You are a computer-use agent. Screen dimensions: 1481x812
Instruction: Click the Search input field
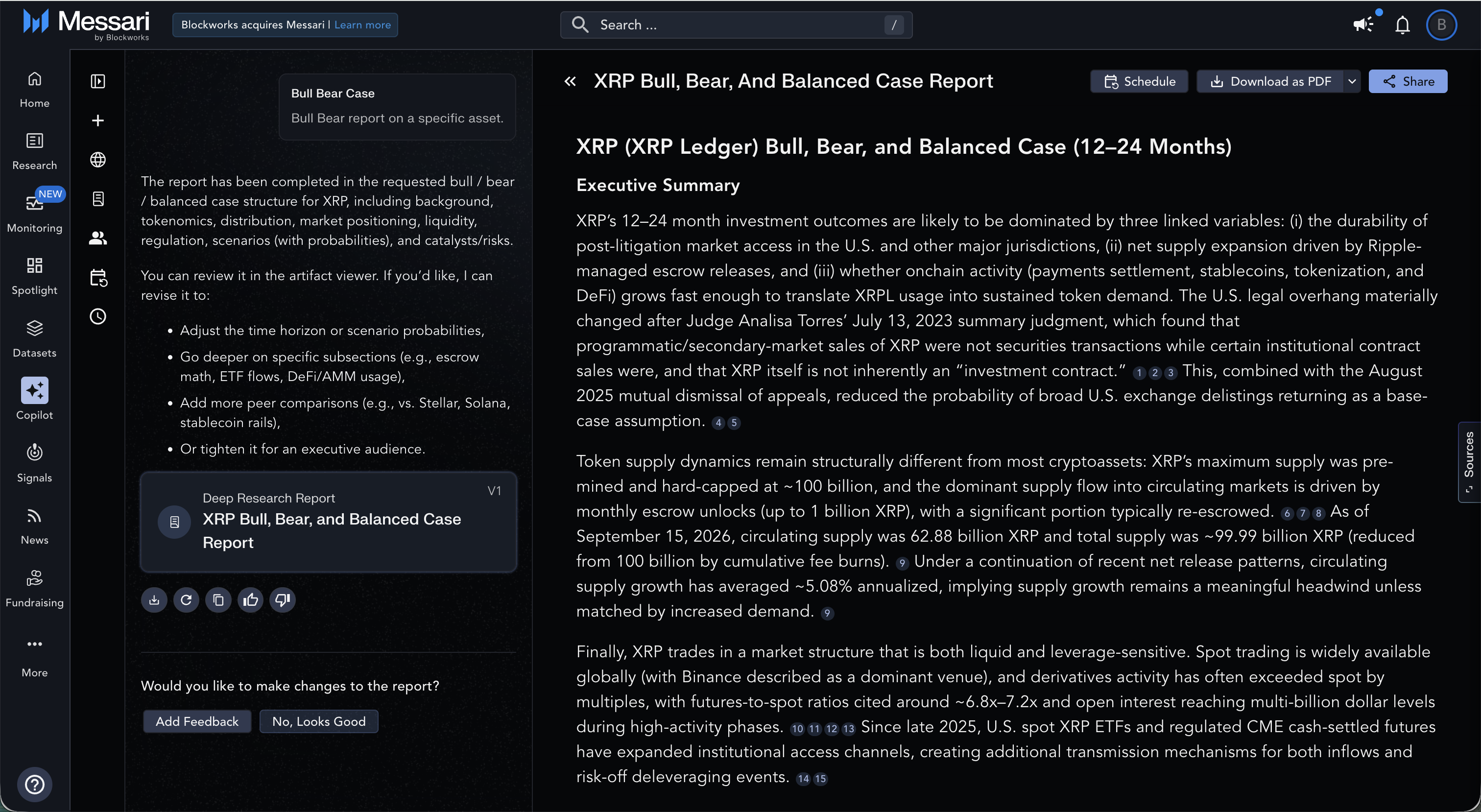click(x=736, y=24)
